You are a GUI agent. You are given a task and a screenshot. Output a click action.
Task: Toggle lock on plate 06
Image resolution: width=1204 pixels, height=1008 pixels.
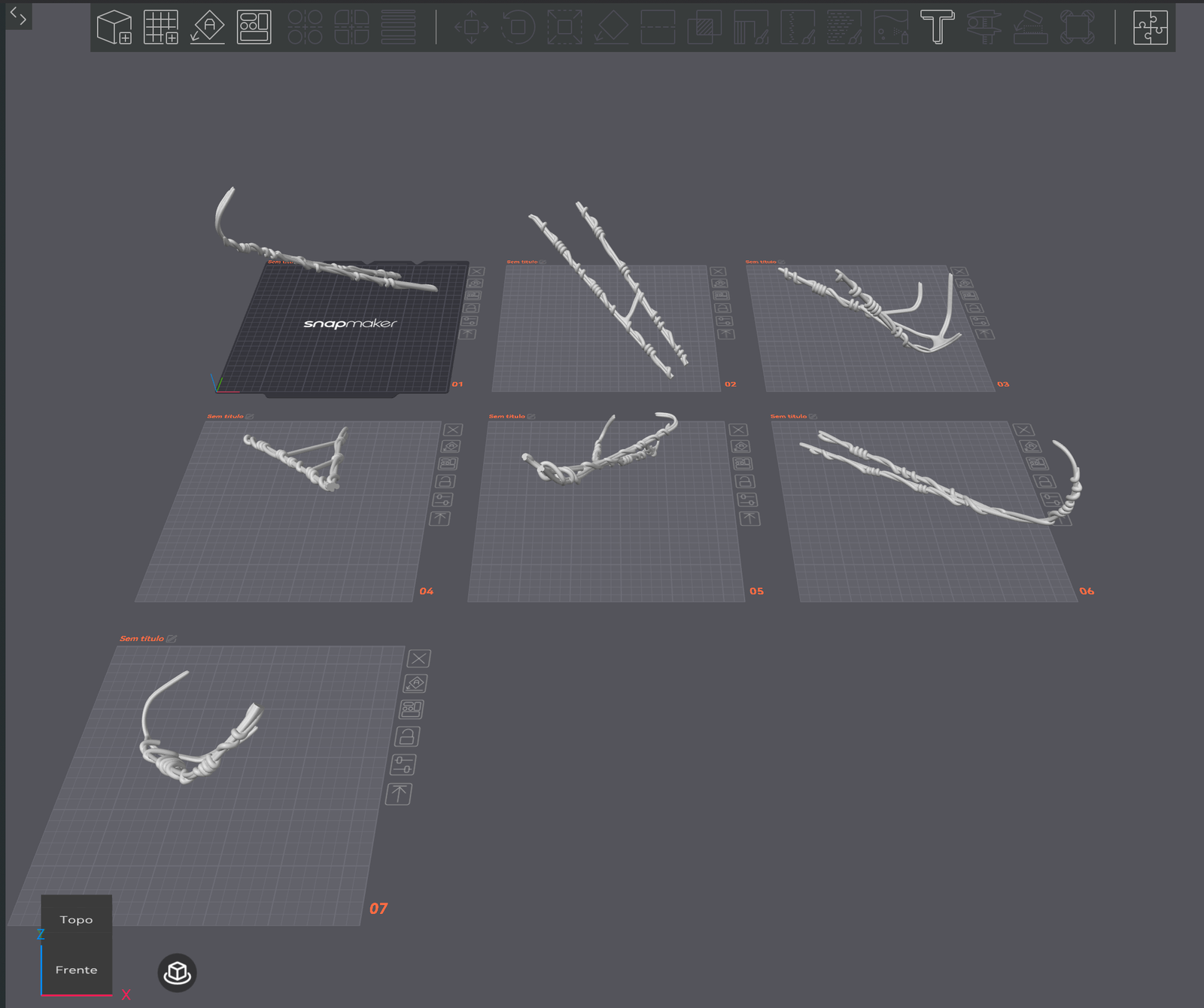click(x=1042, y=481)
